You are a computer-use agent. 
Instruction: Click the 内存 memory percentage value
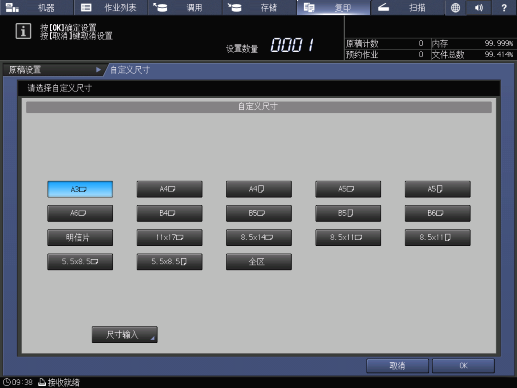coord(499,43)
